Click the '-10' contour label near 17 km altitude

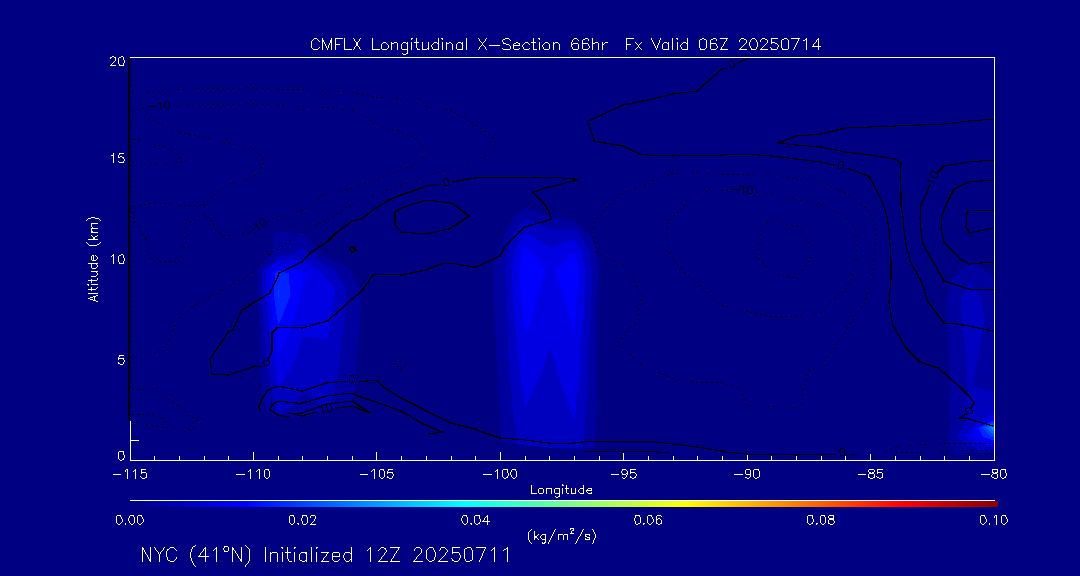[x=160, y=105]
